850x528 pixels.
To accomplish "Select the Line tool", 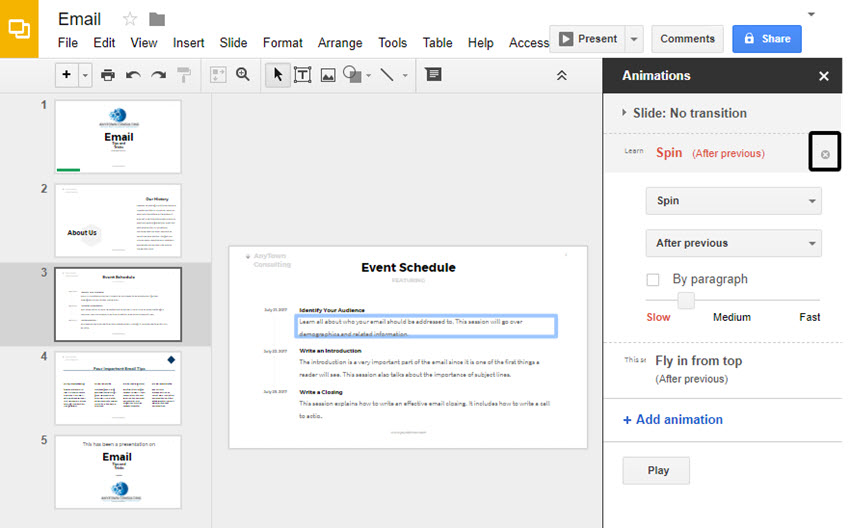I will coord(387,74).
